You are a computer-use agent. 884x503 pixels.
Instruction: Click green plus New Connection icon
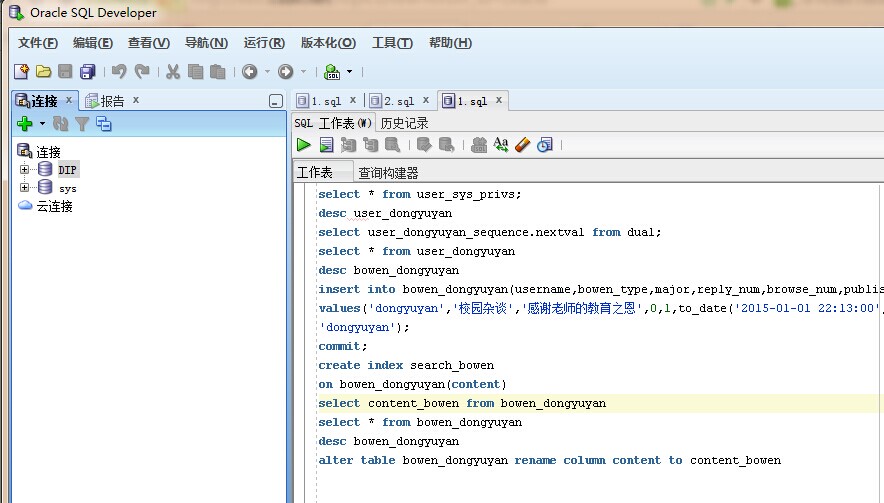(x=25, y=123)
